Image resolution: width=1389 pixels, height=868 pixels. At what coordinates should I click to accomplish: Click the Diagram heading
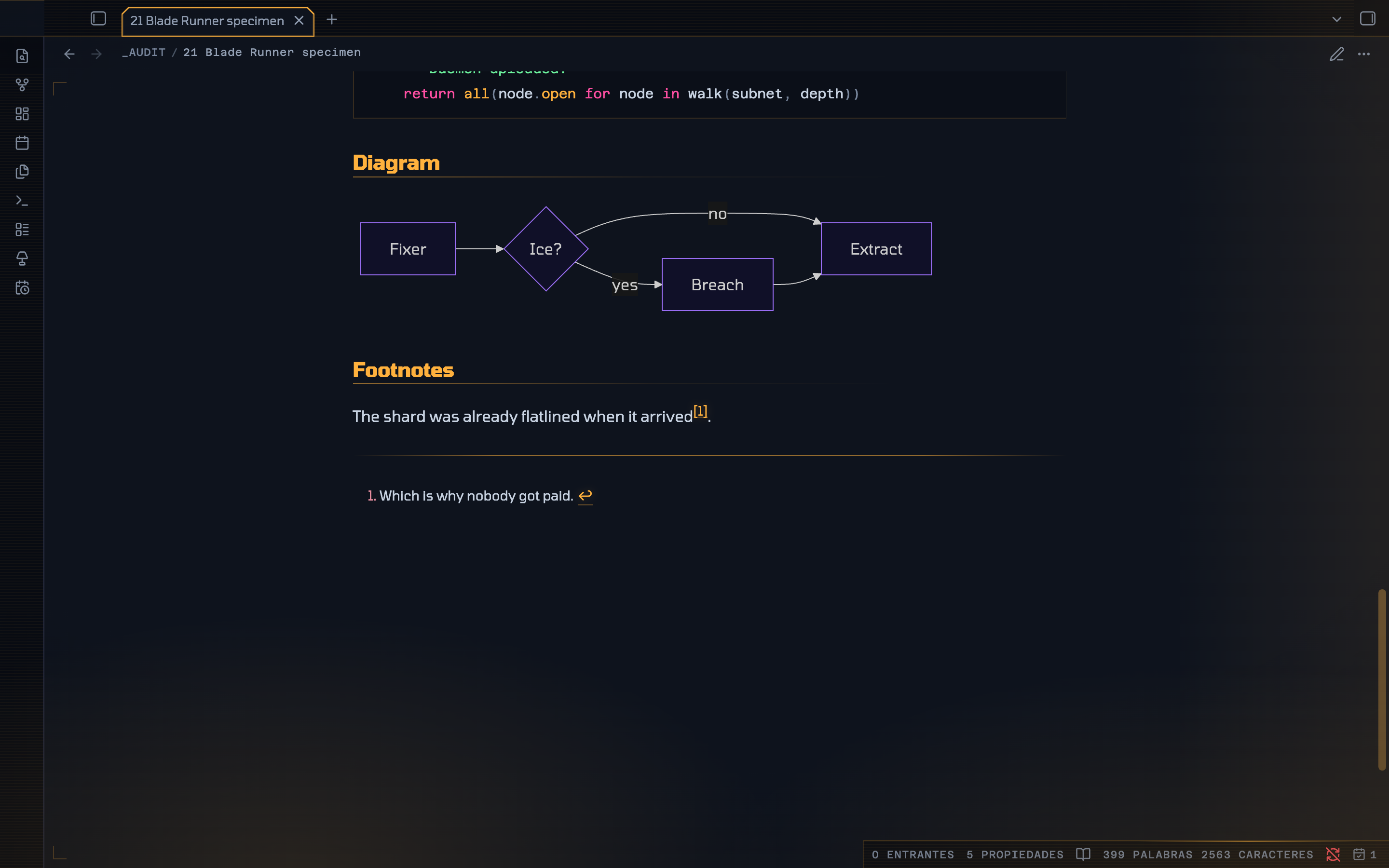coord(396,163)
